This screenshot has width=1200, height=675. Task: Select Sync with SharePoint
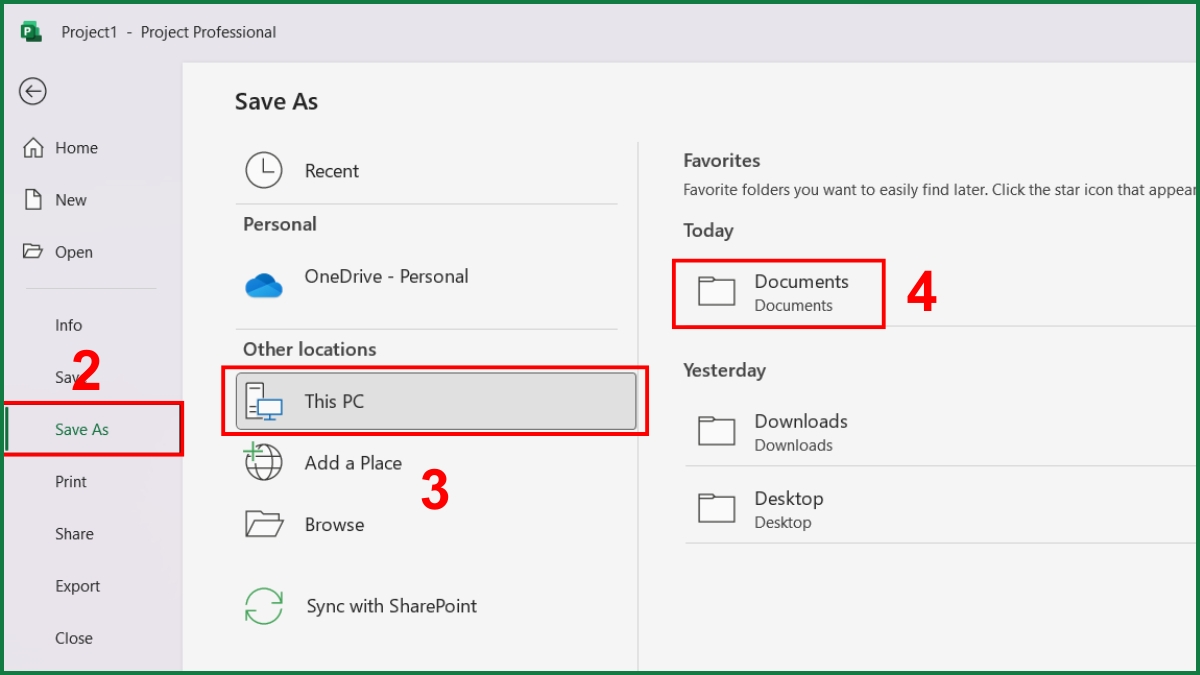point(391,606)
